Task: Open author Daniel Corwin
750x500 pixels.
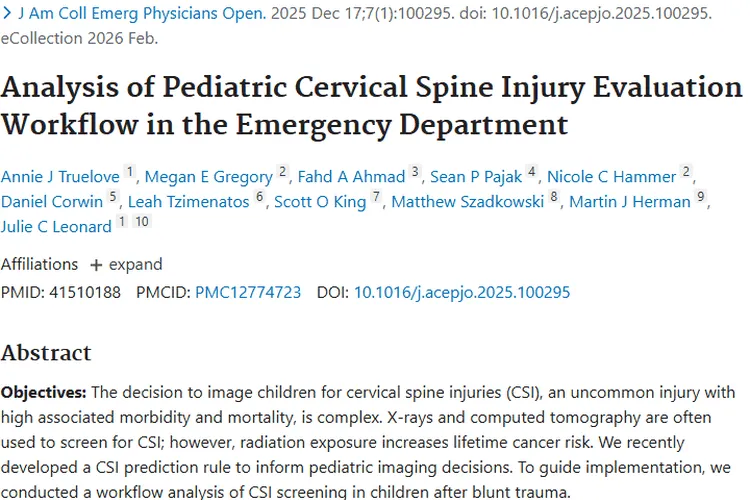Action: (x=52, y=202)
